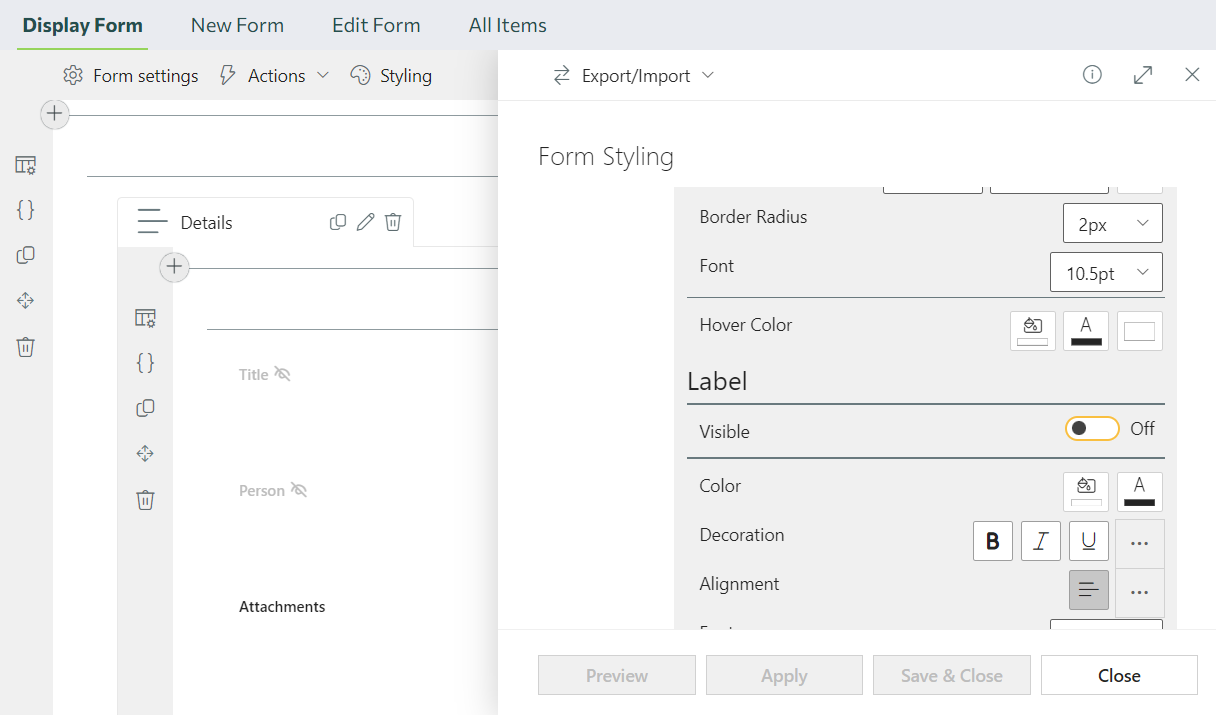Open inner row JSON braces icon
Image resolution: width=1216 pixels, height=715 pixels.
click(146, 363)
